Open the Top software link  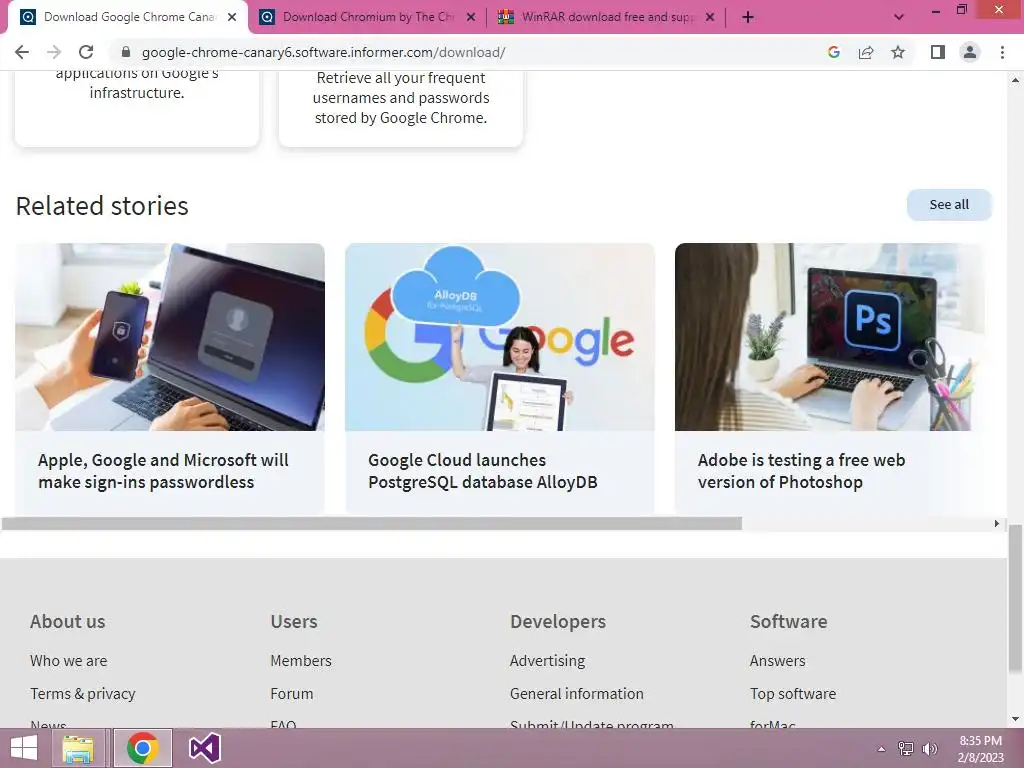793,694
